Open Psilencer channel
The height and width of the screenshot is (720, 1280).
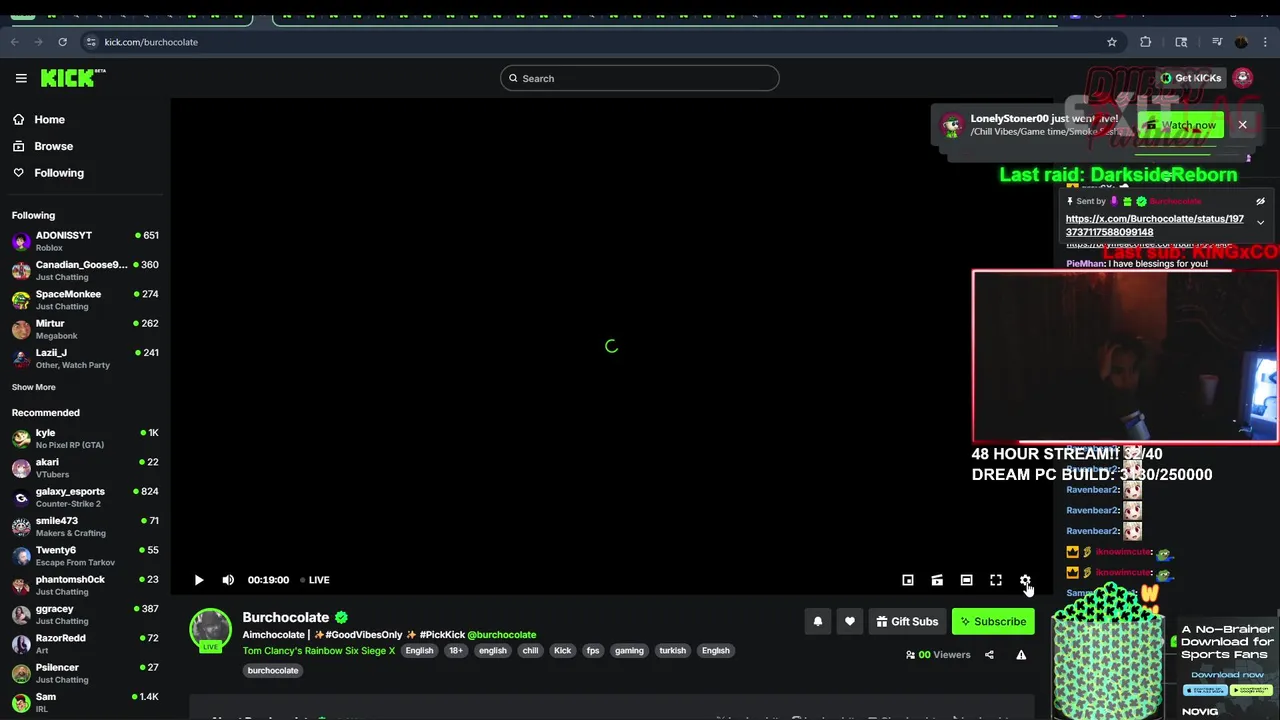(85, 673)
